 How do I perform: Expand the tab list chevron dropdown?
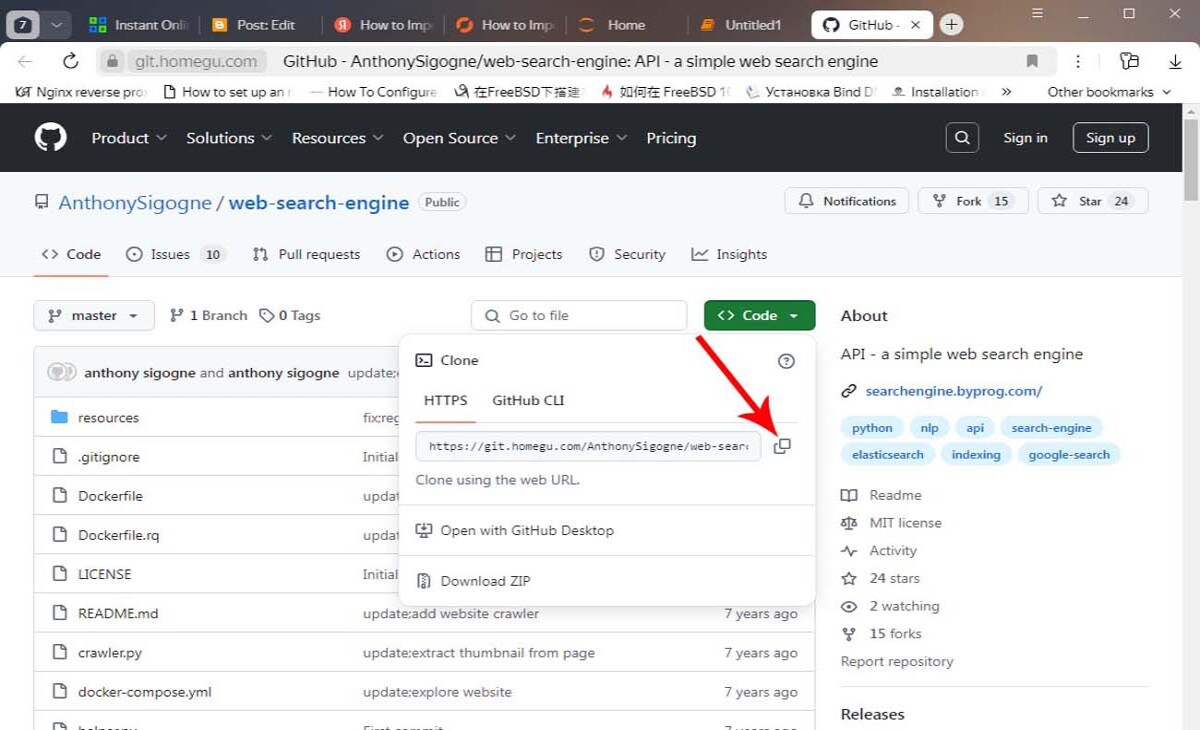(x=56, y=25)
